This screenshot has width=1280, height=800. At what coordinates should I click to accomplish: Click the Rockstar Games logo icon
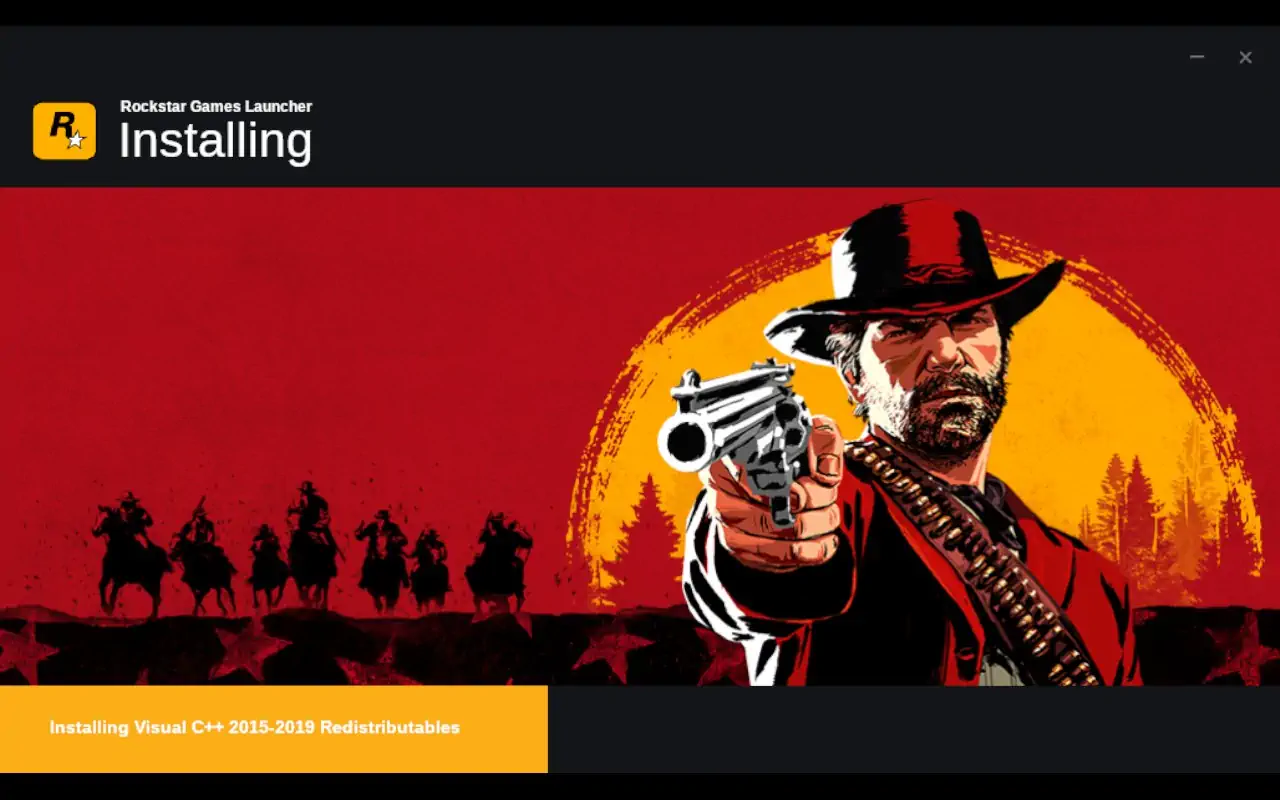[64, 131]
